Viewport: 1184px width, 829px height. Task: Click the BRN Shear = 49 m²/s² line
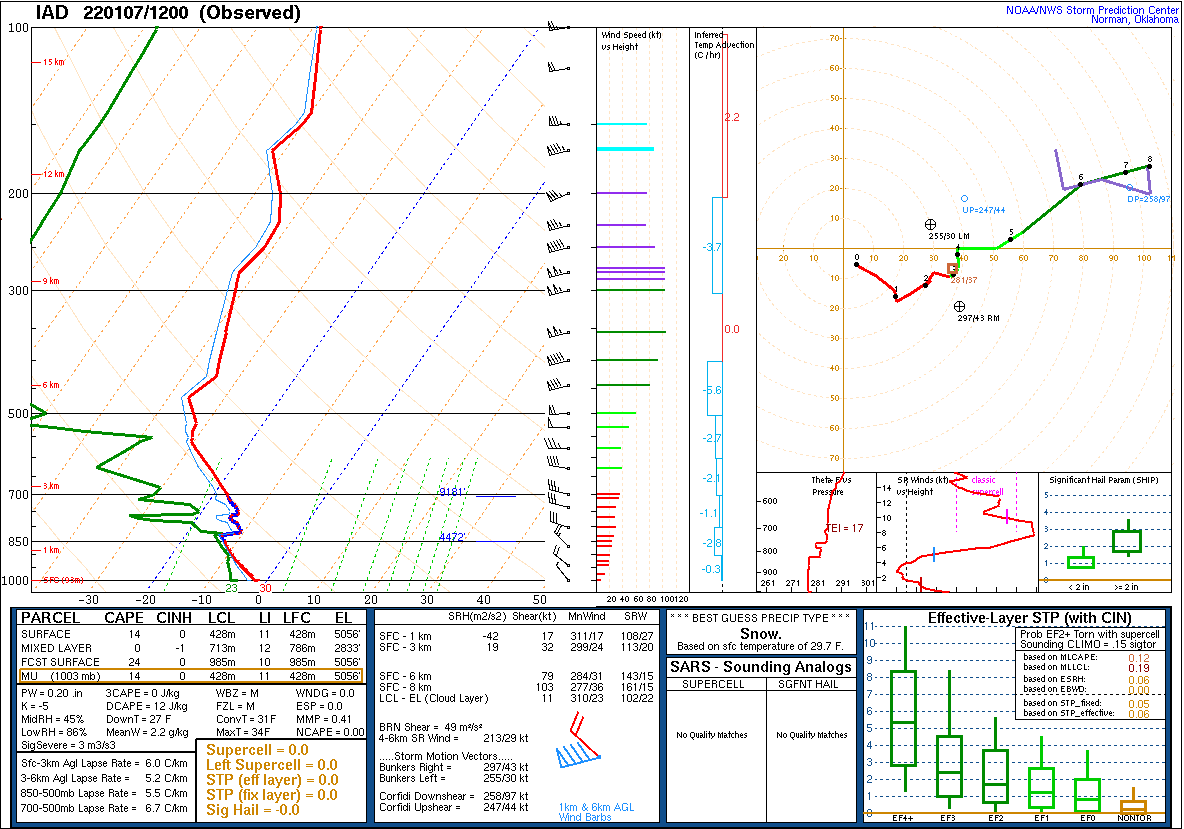431,727
